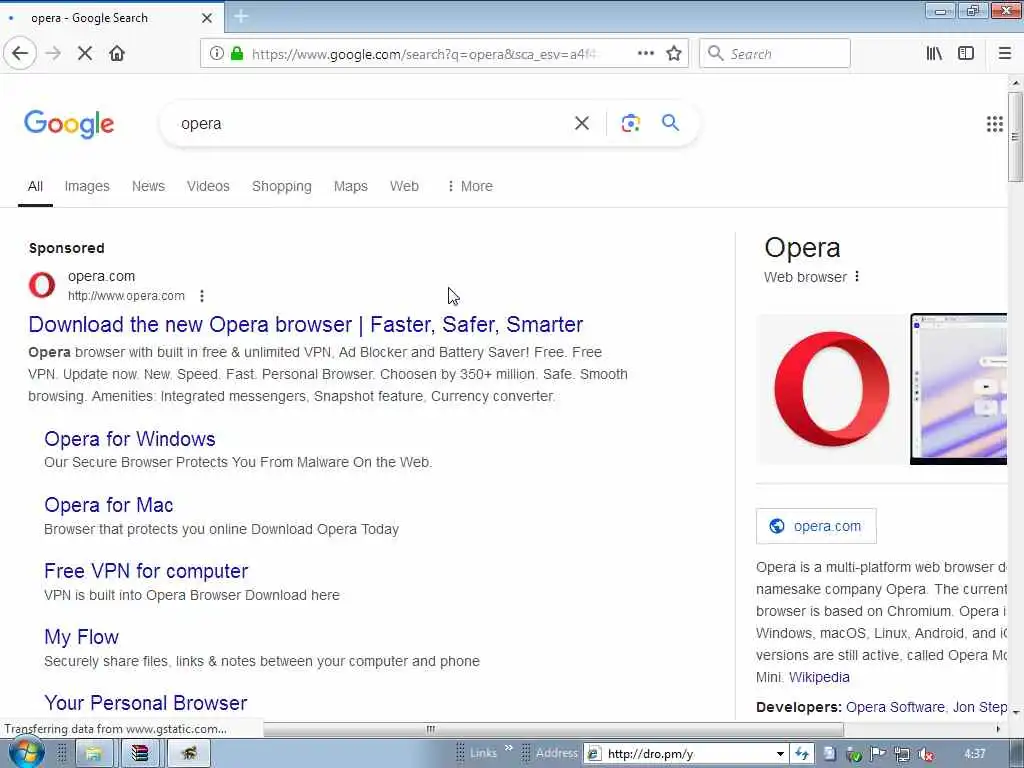1024x768 pixels.
Task: Open the three-dot options next to http://www.opera.com
Action: coord(202,296)
